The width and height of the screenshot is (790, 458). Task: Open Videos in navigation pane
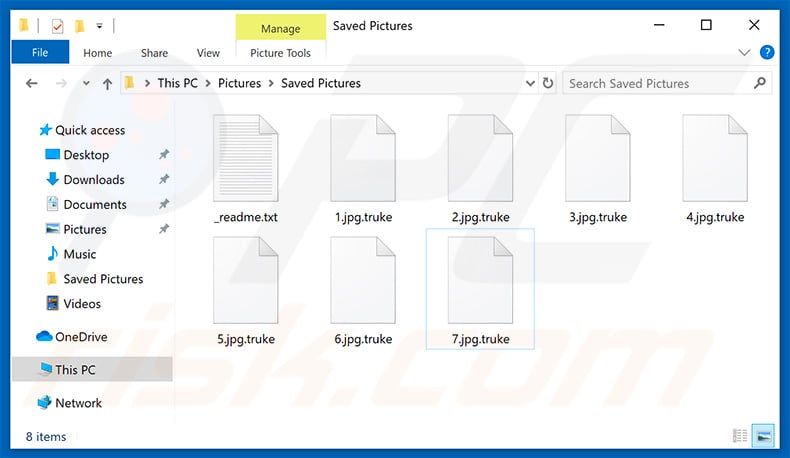pyautogui.click(x=74, y=303)
